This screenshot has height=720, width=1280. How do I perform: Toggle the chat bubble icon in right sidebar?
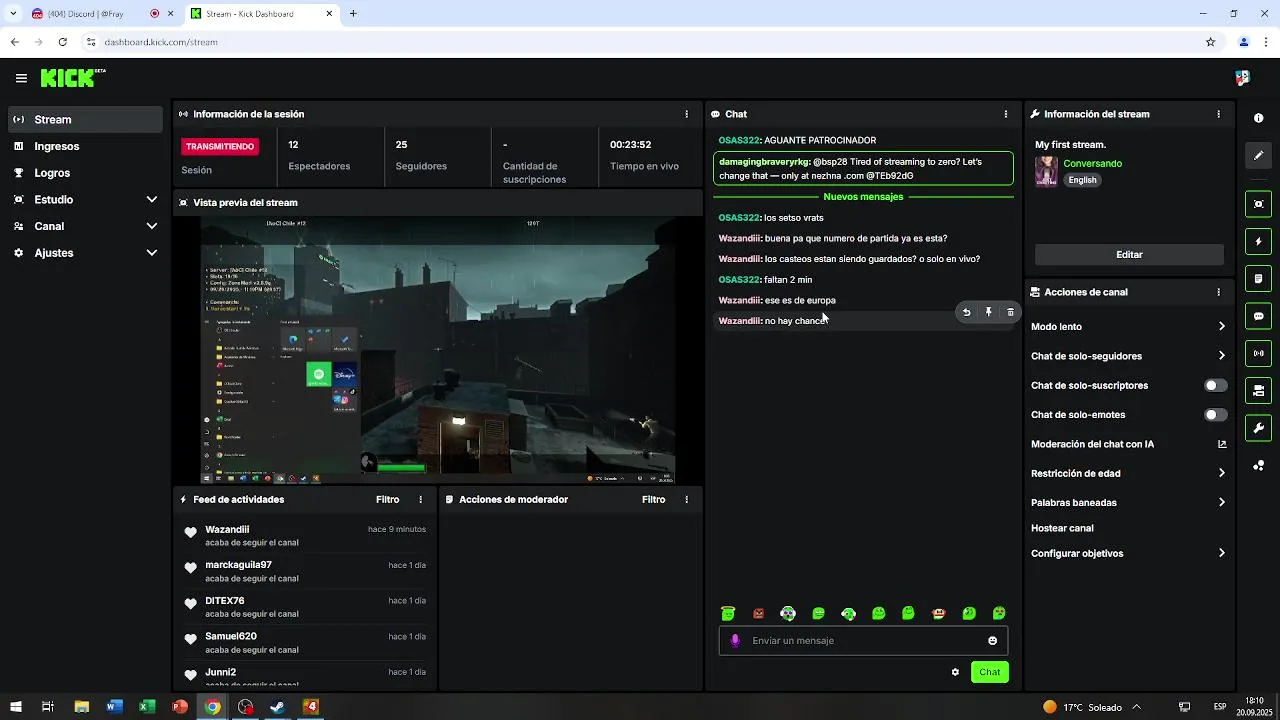1258,316
